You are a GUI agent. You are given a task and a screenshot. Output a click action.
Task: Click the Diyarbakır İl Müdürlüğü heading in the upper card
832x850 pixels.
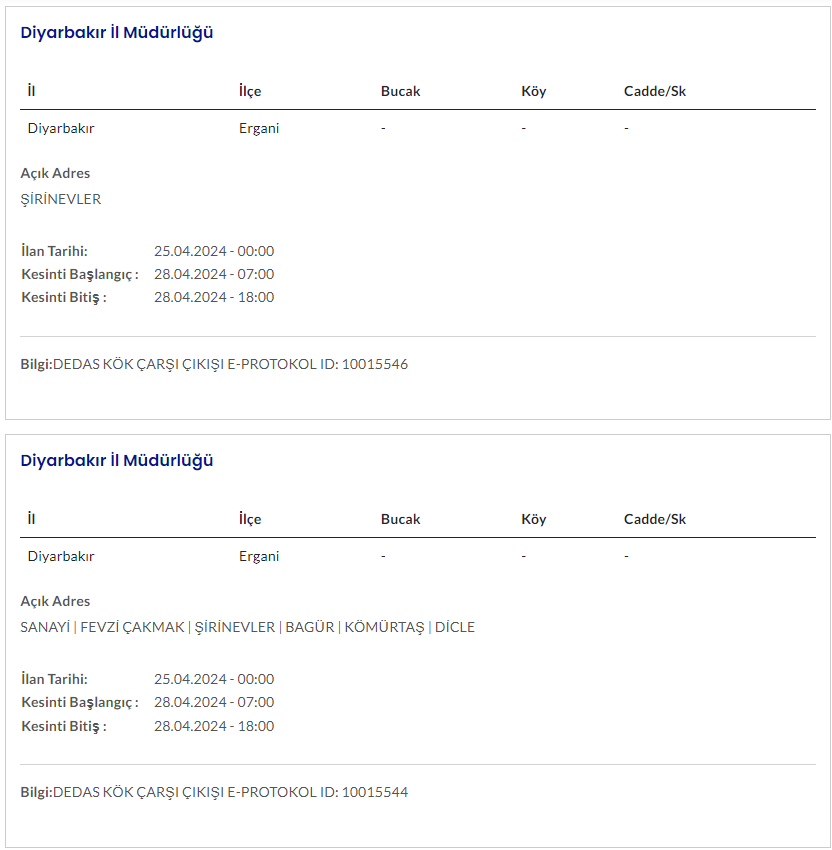(x=117, y=33)
